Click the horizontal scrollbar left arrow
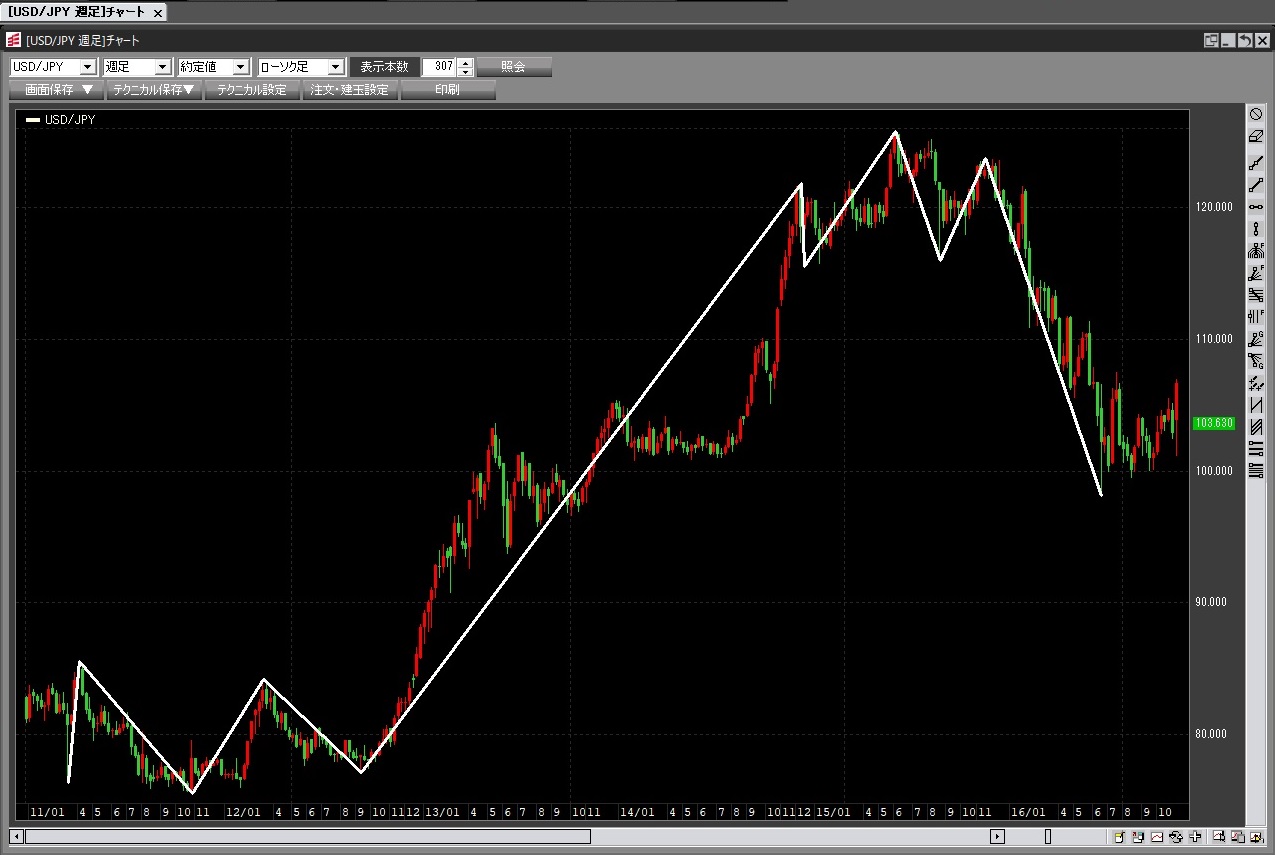 pyautogui.click(x=16, y=837)
